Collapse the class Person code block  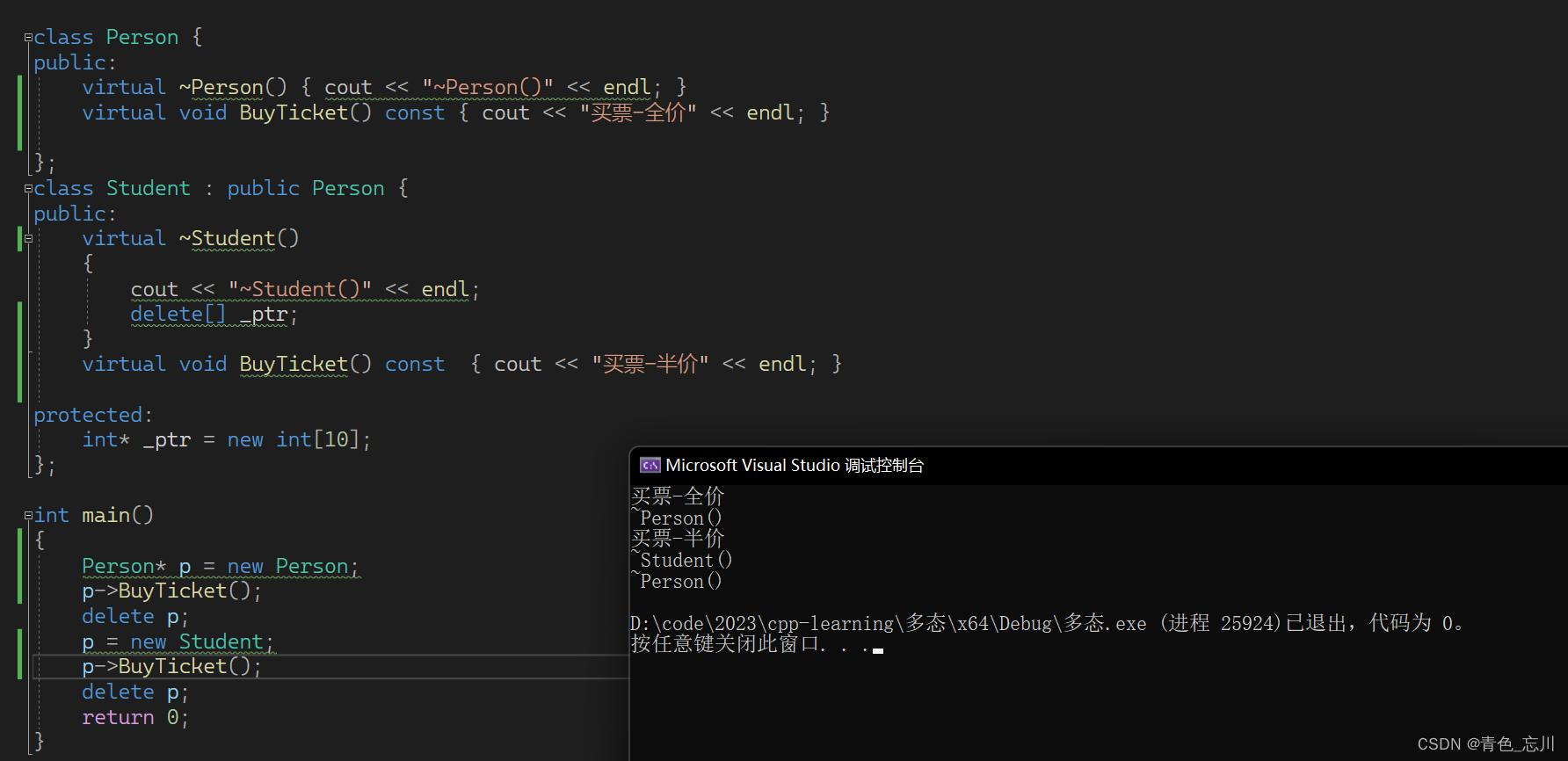tap(28, 38)
